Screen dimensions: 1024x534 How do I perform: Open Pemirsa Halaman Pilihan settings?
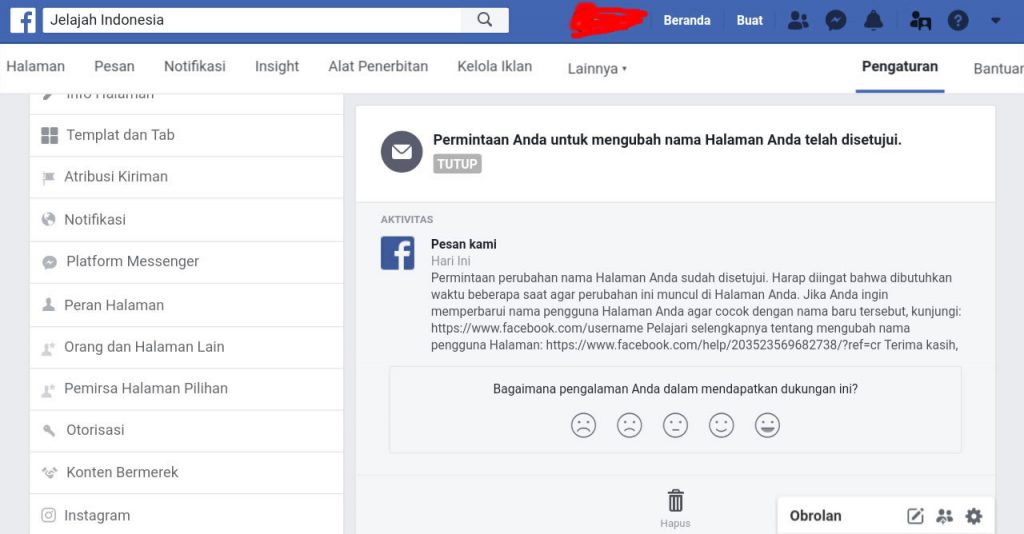pos(186,389)
